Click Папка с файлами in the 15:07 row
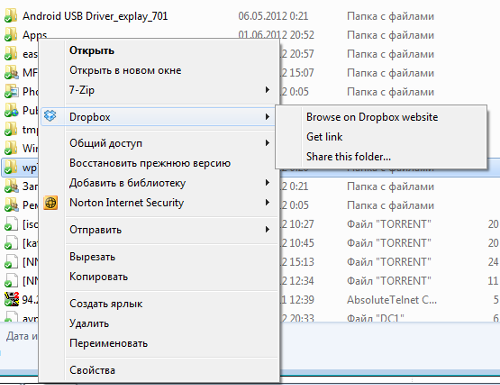The image size is (500, 385). click(390, 73)
